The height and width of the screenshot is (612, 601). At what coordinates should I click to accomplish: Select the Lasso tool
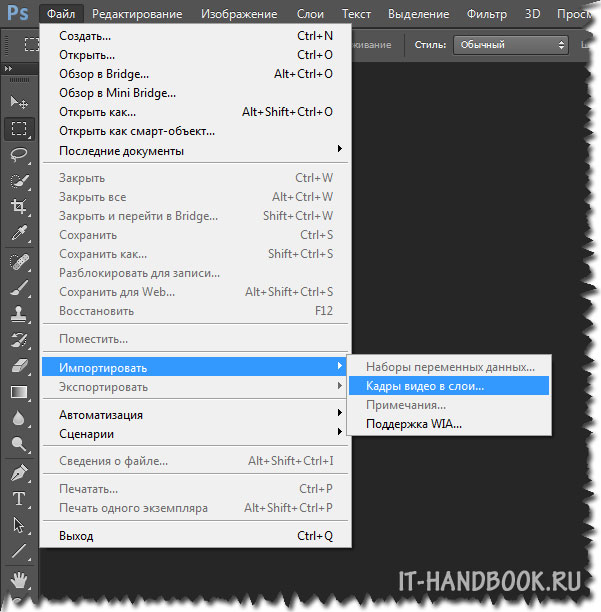coord(19,155)
